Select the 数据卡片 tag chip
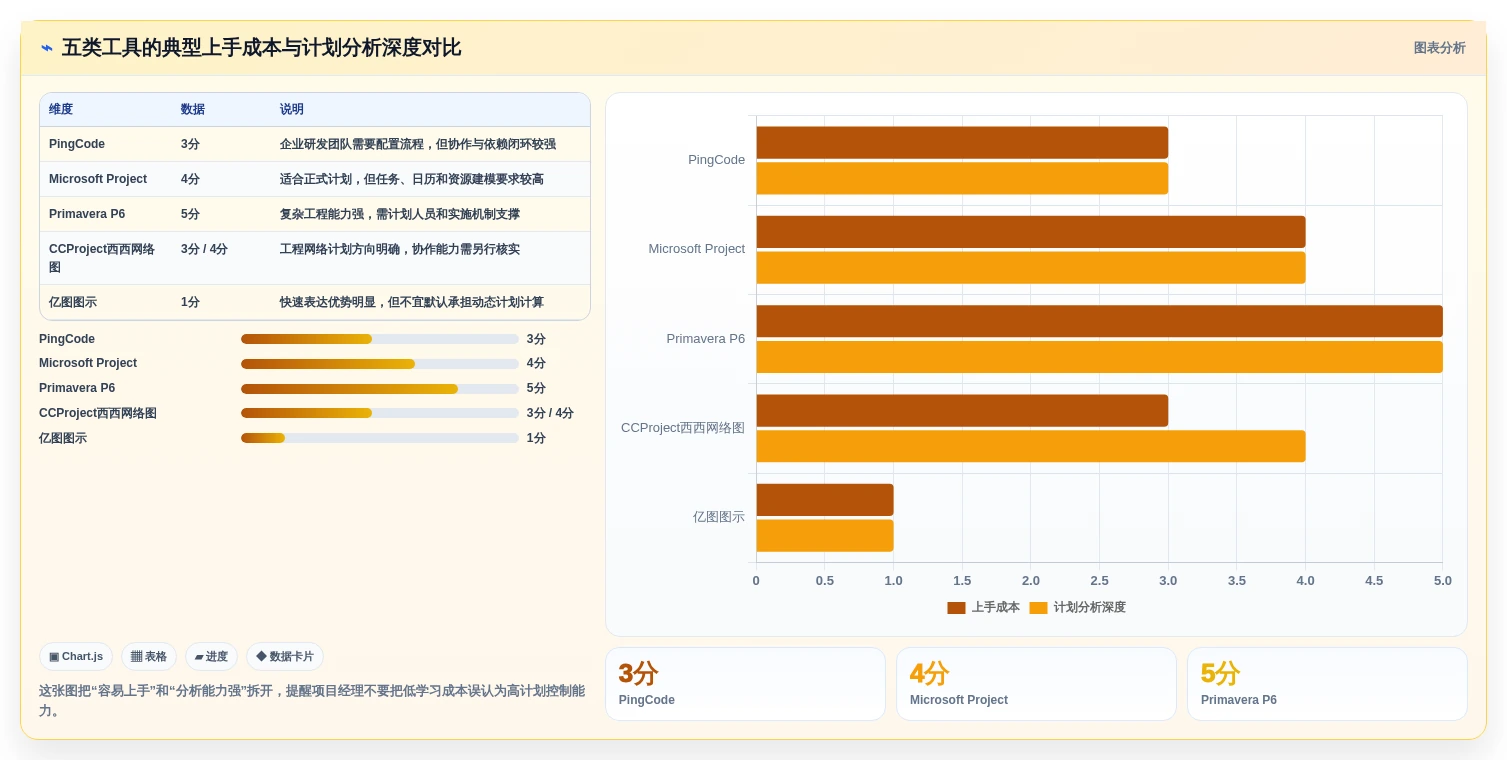1507x760 pixels. tap(285, 657)
